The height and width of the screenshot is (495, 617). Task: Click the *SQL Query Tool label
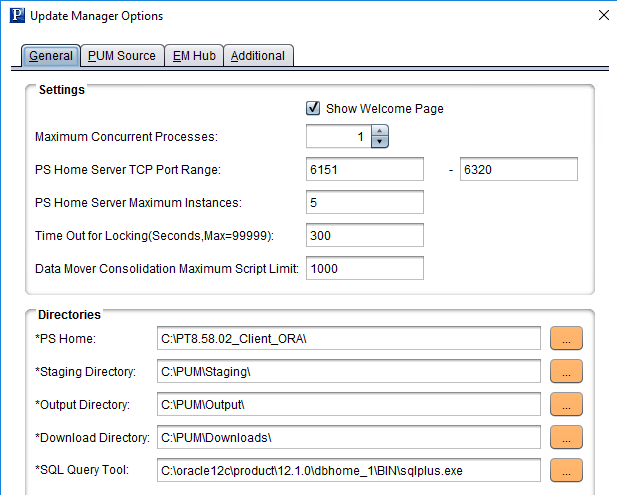(82, 470)
